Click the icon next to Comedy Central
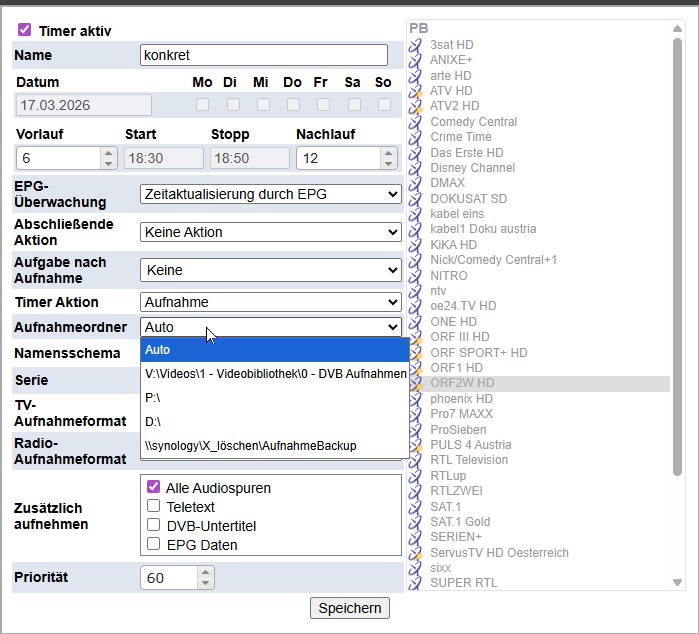 [x=416, y=122]
